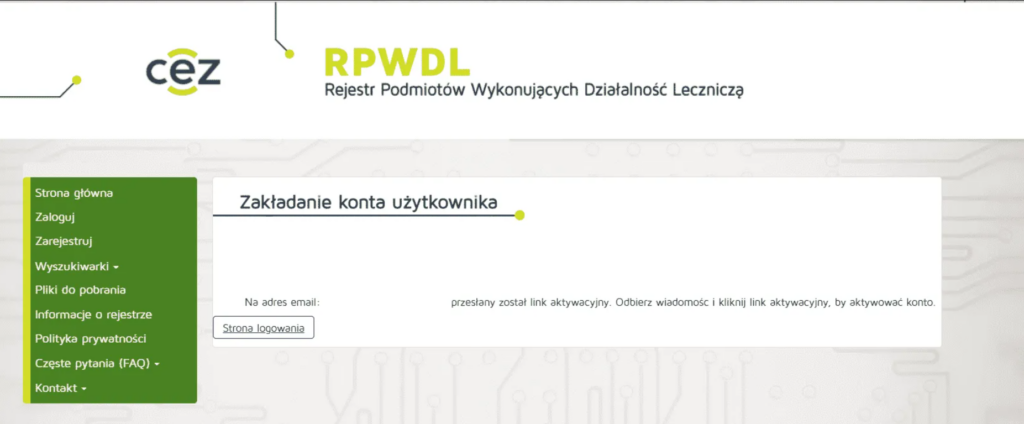Click the CEZ logo in the header
This screenshot has height=424, width=1024.
tap(183, 71)
